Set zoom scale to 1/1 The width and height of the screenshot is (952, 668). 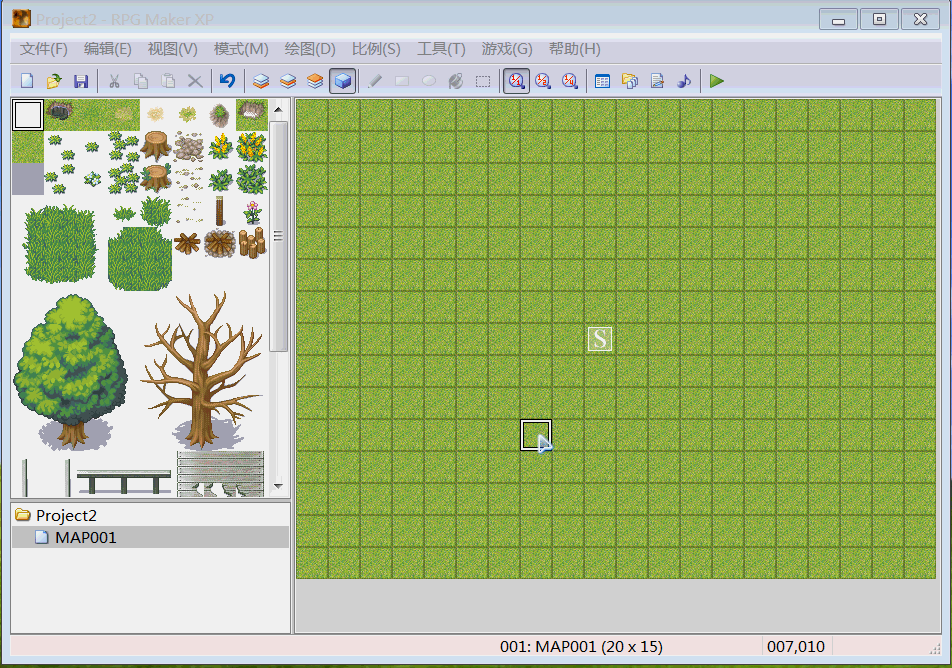[516, 81]
